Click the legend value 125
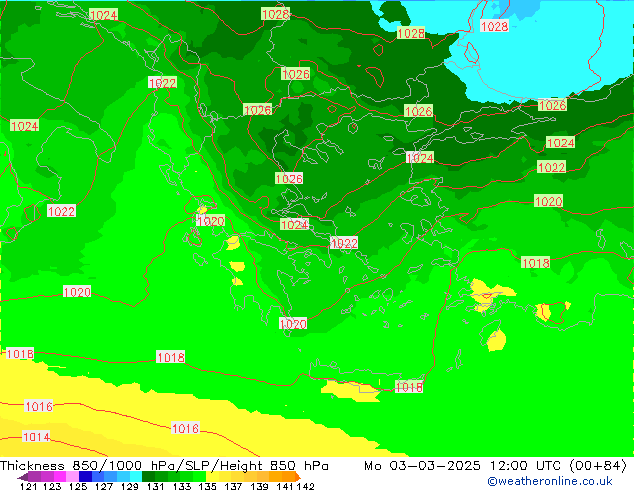The image size is (634, 490). (78, 486)
